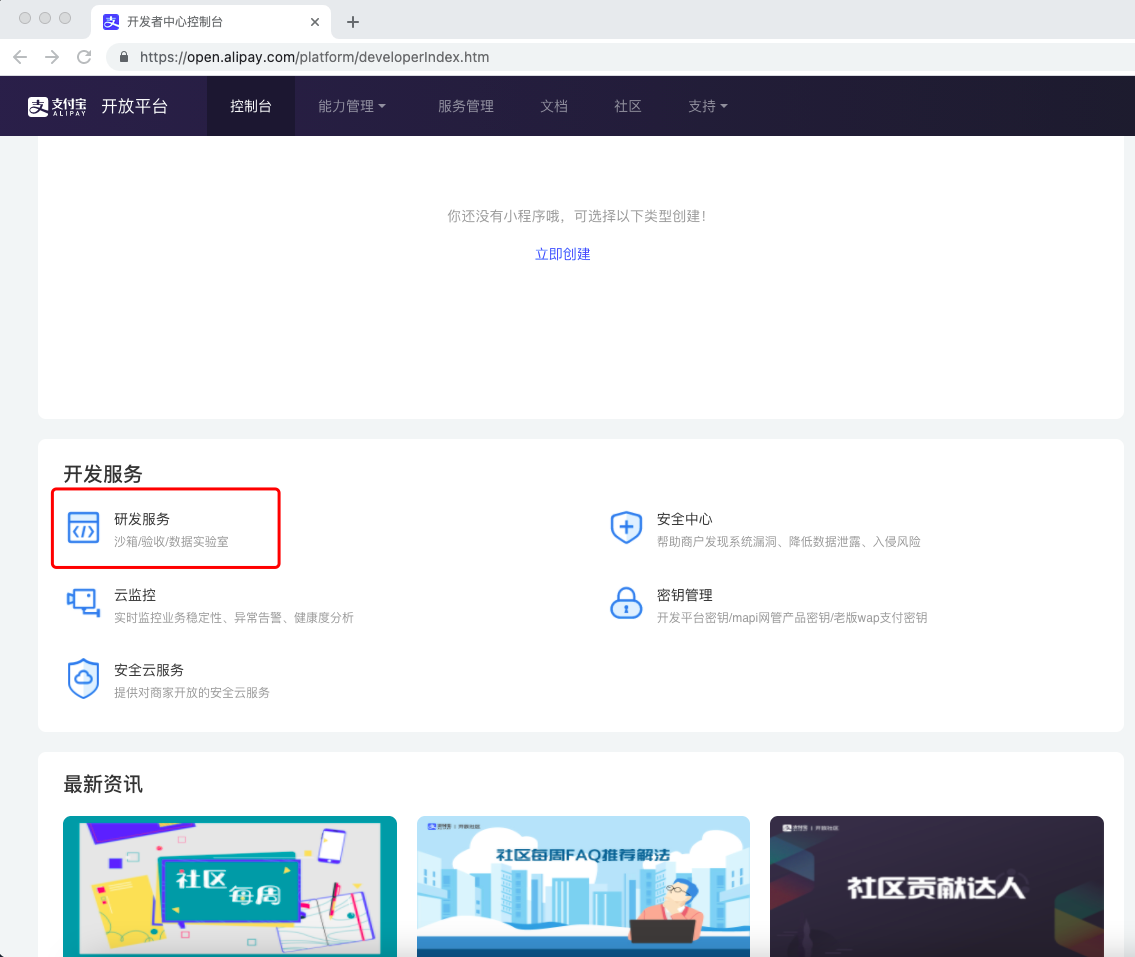
Task: Click the 安全云服务 cloud shield icon
Action: [84, 678]
